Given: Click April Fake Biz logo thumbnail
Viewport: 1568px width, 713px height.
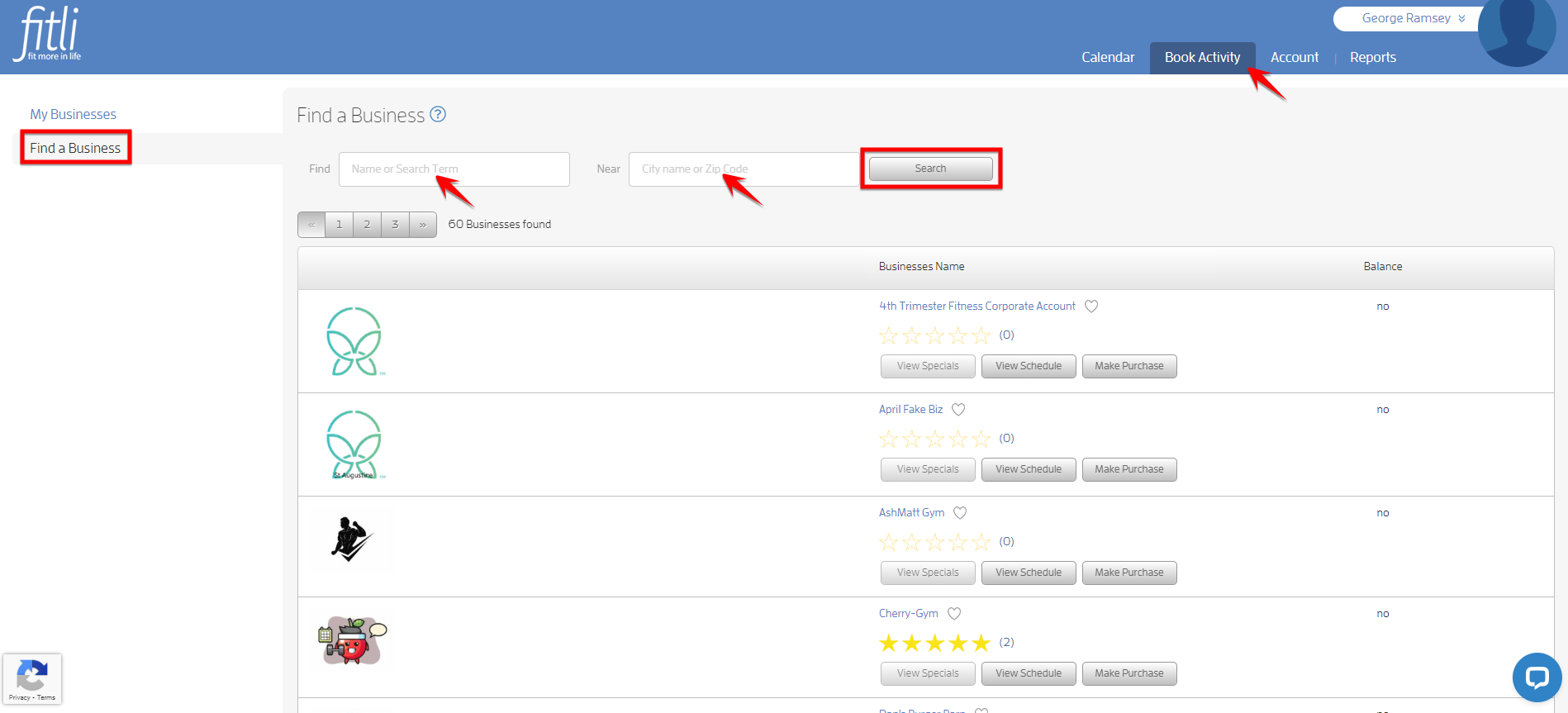Looking at the screenshot, I should point(354,444).
